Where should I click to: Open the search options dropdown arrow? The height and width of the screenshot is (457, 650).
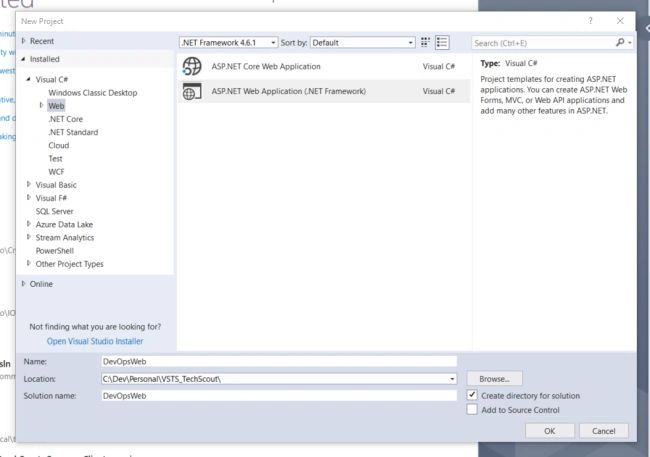630,43
